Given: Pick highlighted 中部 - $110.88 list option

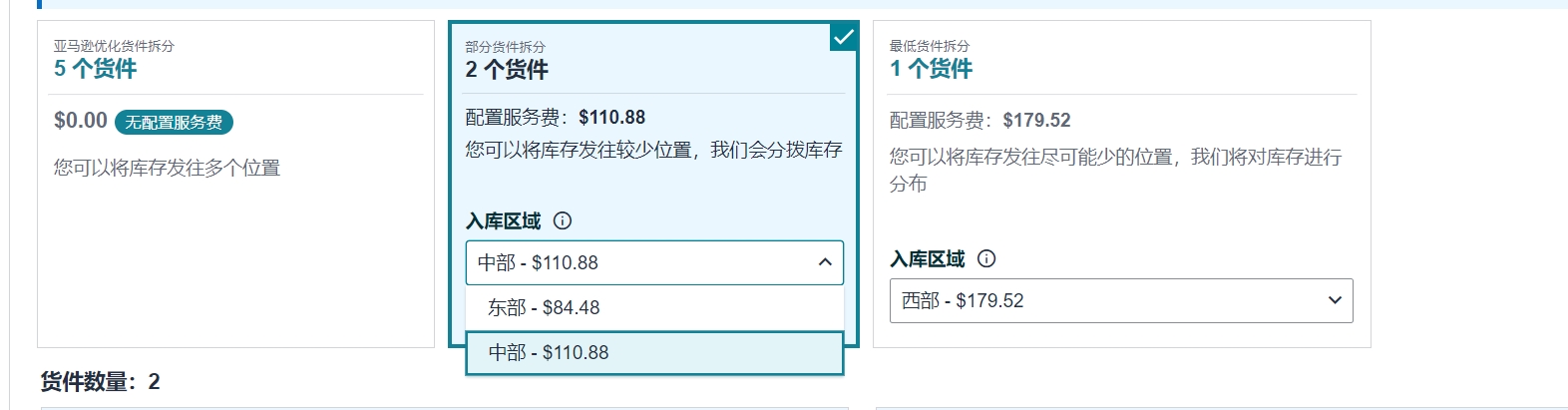Looking at the screenshot, I should coord(654,353).
